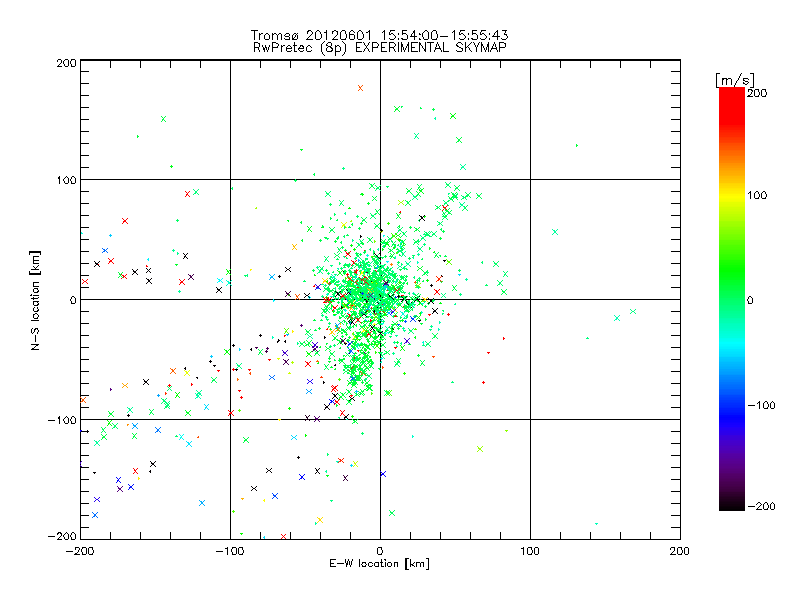
Task: Select the 'RwPretec (8p) EXPERIMENTAL SKYMAP' subtitle
Action: point(380,48)
